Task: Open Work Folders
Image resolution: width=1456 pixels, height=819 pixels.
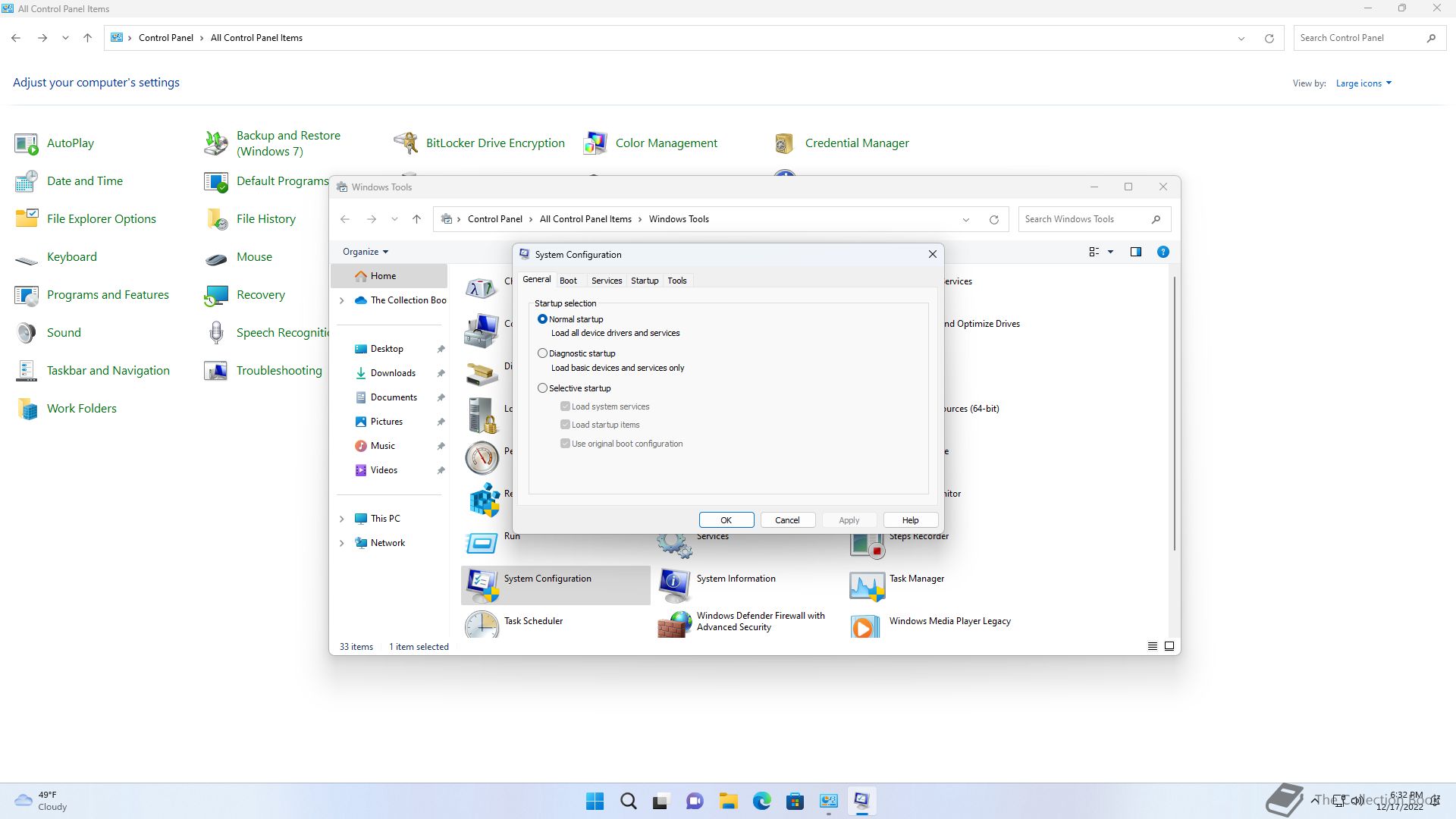Action: 65,409
